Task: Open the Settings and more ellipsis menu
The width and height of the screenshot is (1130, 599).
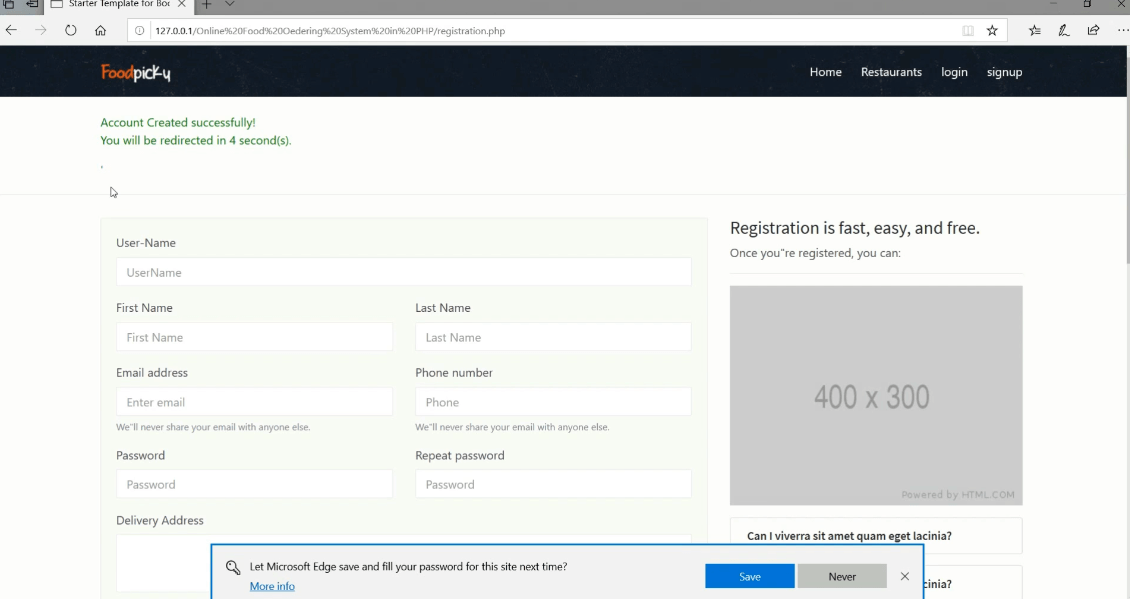Action: pyautogui.click(x=1122, y=30)
